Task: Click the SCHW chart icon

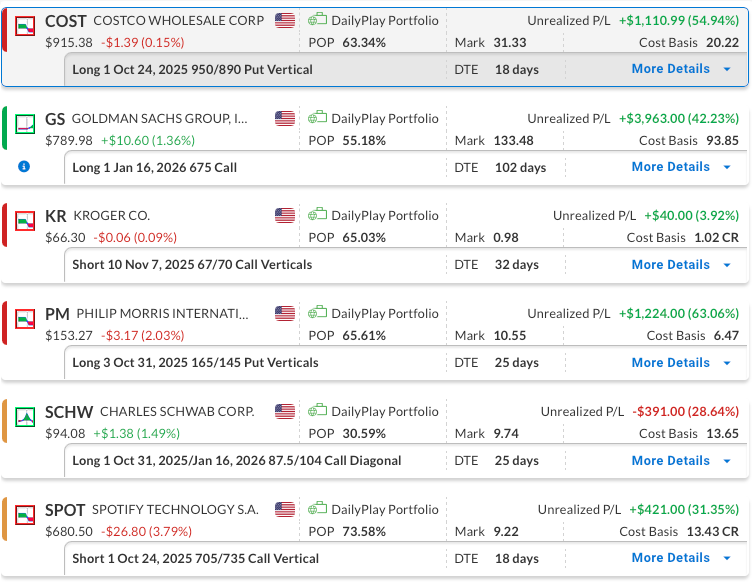Action: pos(26,417)
